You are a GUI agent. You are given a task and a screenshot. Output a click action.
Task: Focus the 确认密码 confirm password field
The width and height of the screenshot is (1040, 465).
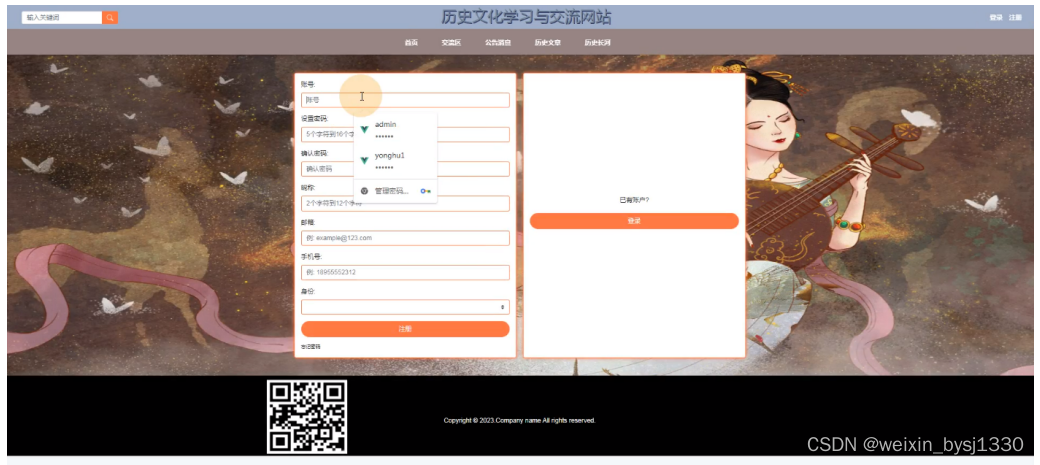coord(405,169)
